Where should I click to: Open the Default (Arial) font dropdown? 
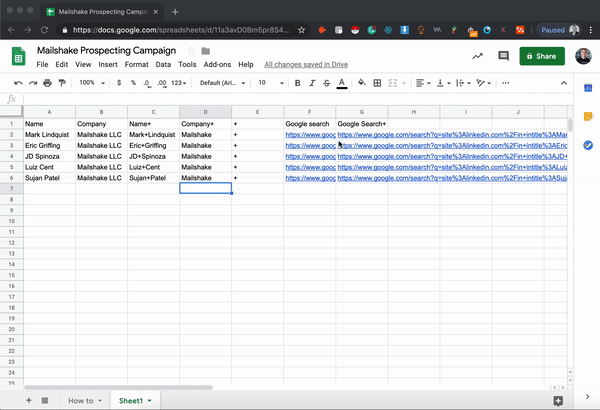(x=222, y=83)
